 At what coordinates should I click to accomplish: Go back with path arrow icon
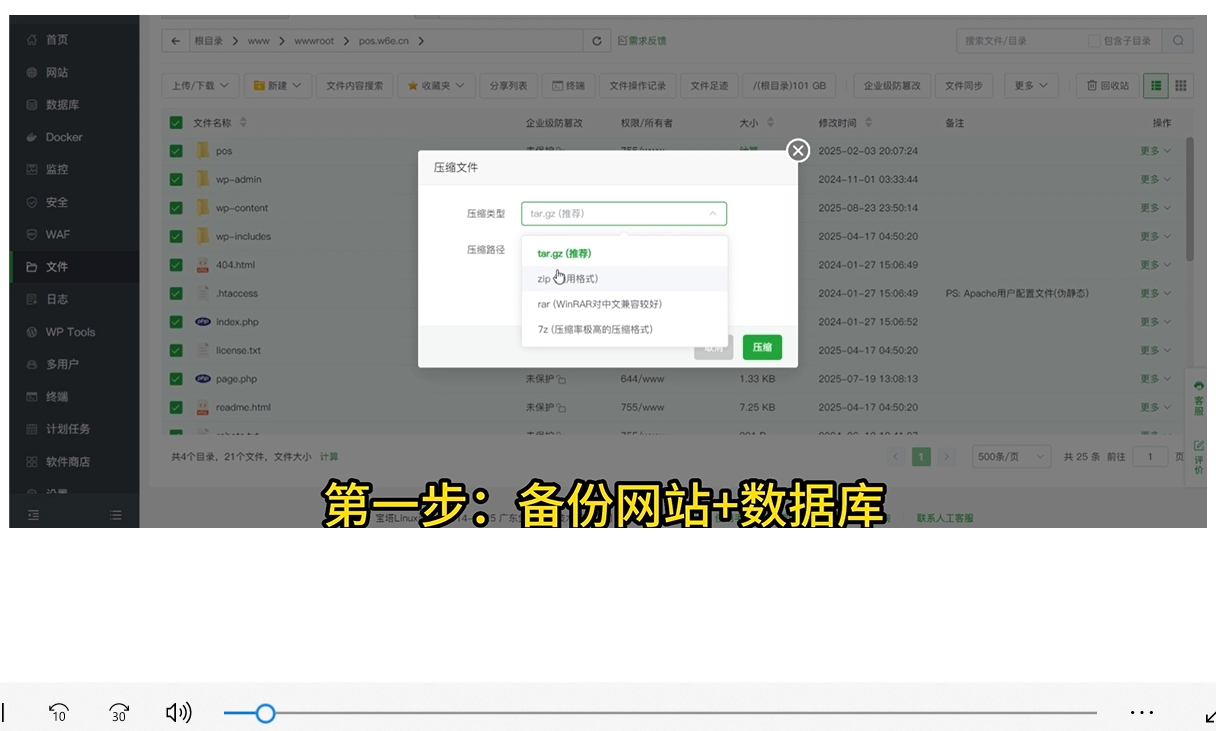(176, 41)
